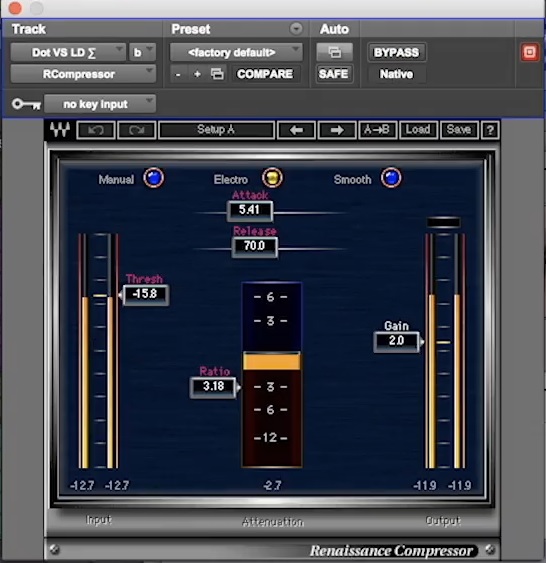Open the preset librarian copy icon
Screen dimensions: 546x563
[x=217, y=74]
